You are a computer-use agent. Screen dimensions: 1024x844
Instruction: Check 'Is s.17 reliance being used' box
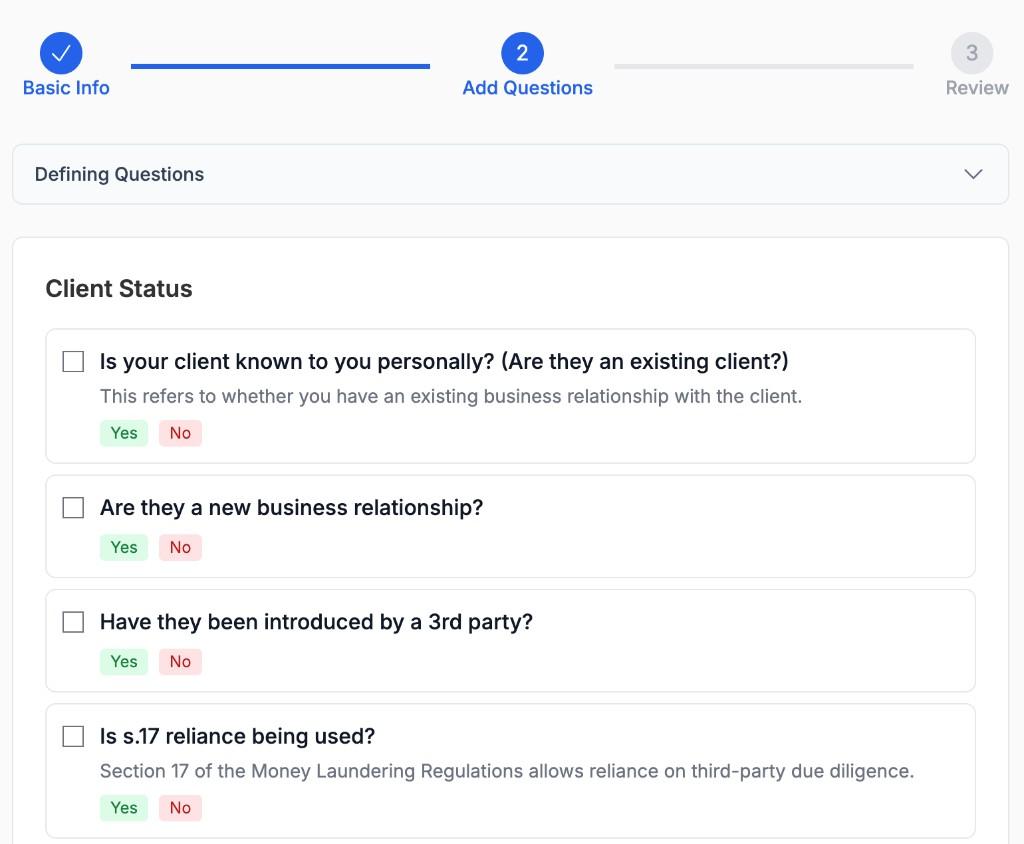73,736
